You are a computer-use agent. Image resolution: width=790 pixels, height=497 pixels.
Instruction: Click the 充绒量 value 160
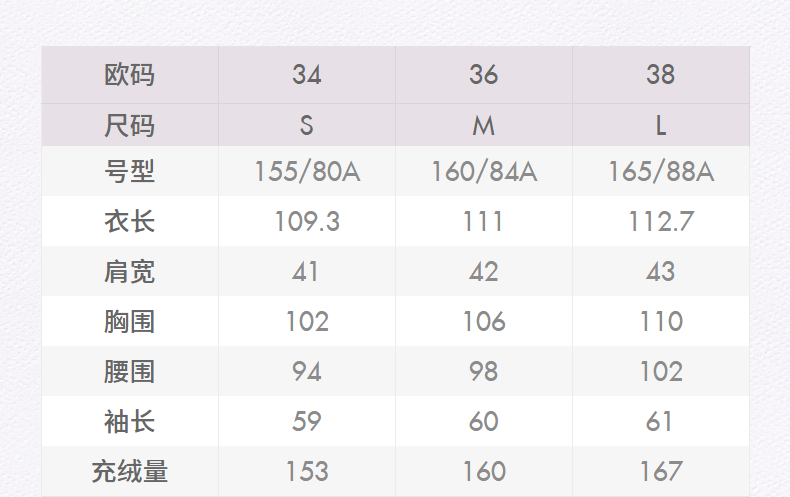[x=484, y=471]
